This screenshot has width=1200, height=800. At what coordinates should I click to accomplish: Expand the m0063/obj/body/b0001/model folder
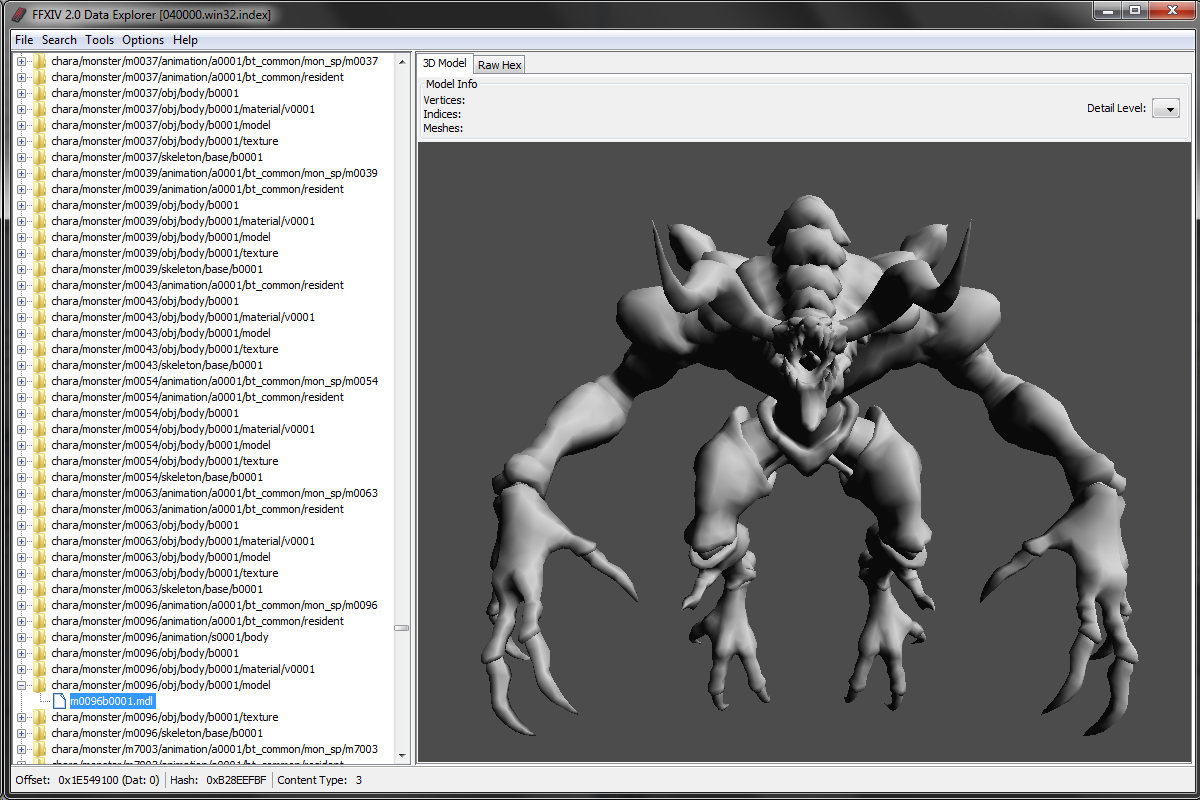pyautogui.click(x=22, y=557)
